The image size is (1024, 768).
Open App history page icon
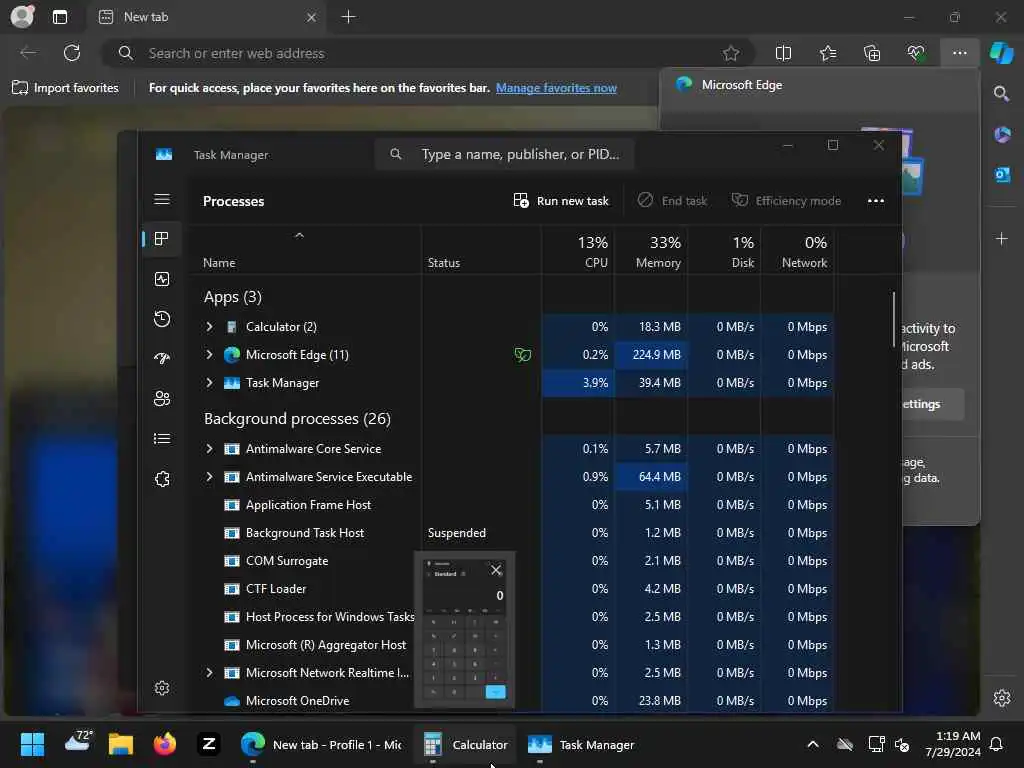click(x=162, y=319)
